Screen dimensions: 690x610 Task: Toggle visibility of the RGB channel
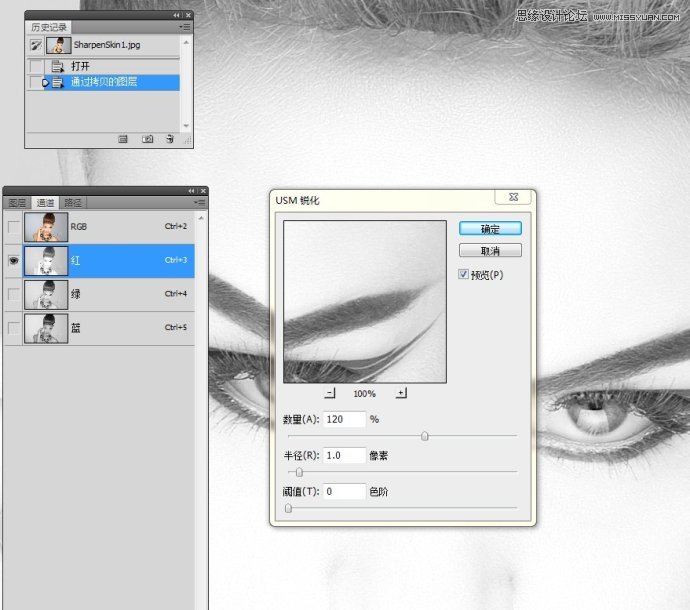pyautogui.click(x=14, y=227)
